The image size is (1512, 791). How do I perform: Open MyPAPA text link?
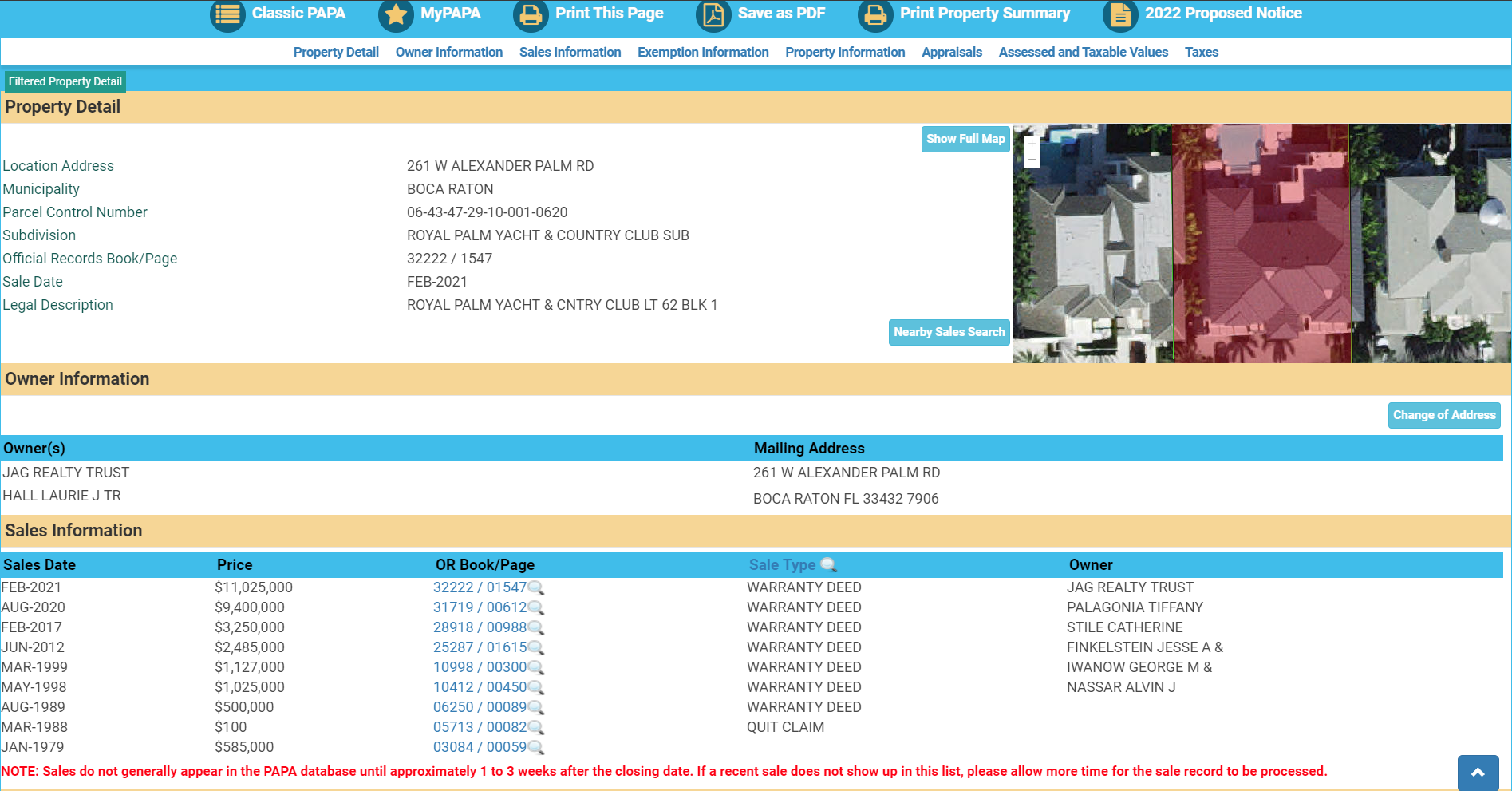[x=451, y=13]
